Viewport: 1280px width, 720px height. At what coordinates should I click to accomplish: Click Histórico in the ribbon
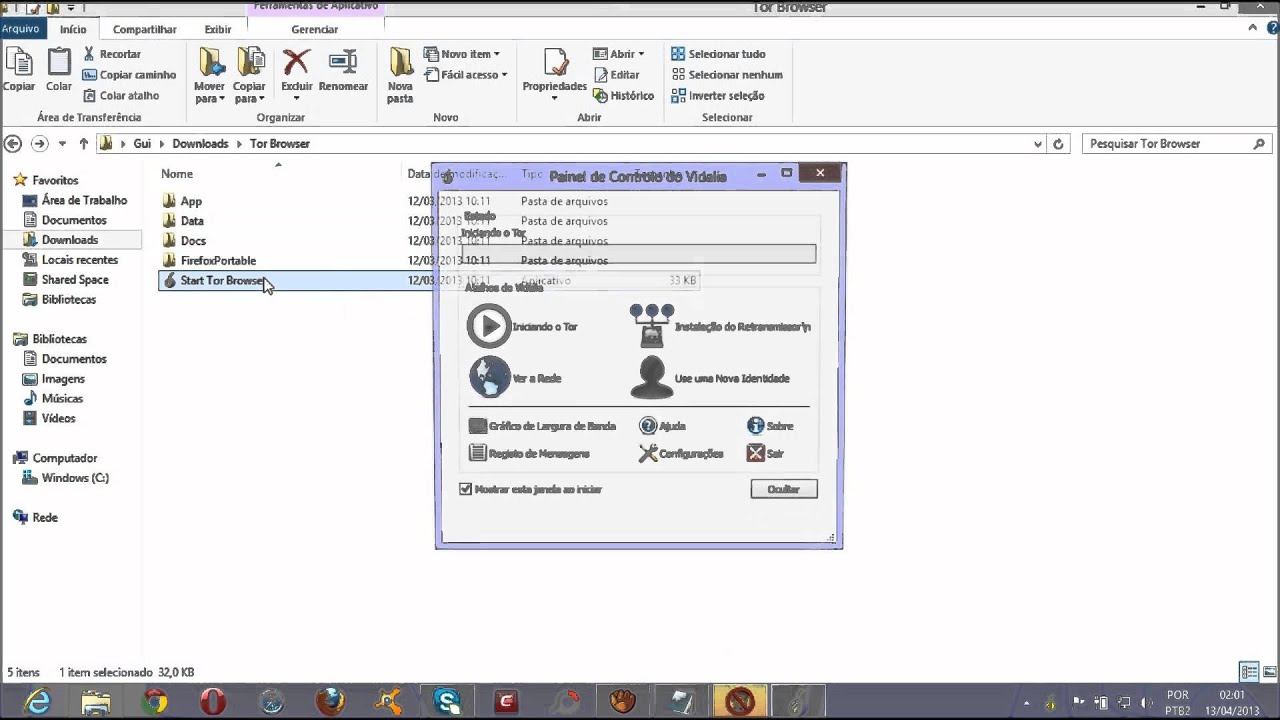[x=623, y=96]
